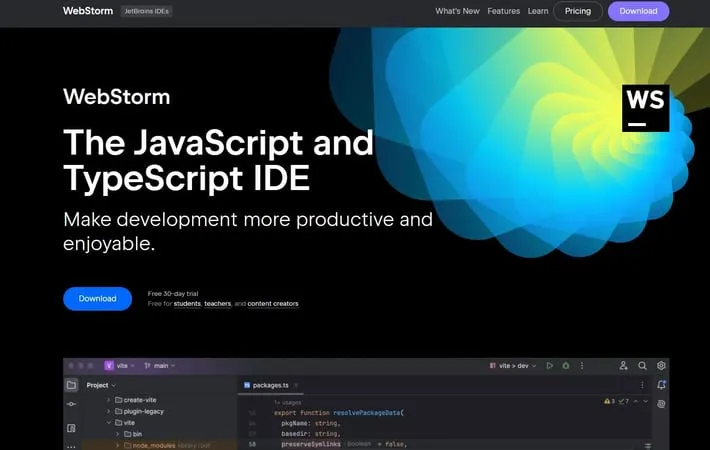Open What's New in the navigation

click(457, 11)
